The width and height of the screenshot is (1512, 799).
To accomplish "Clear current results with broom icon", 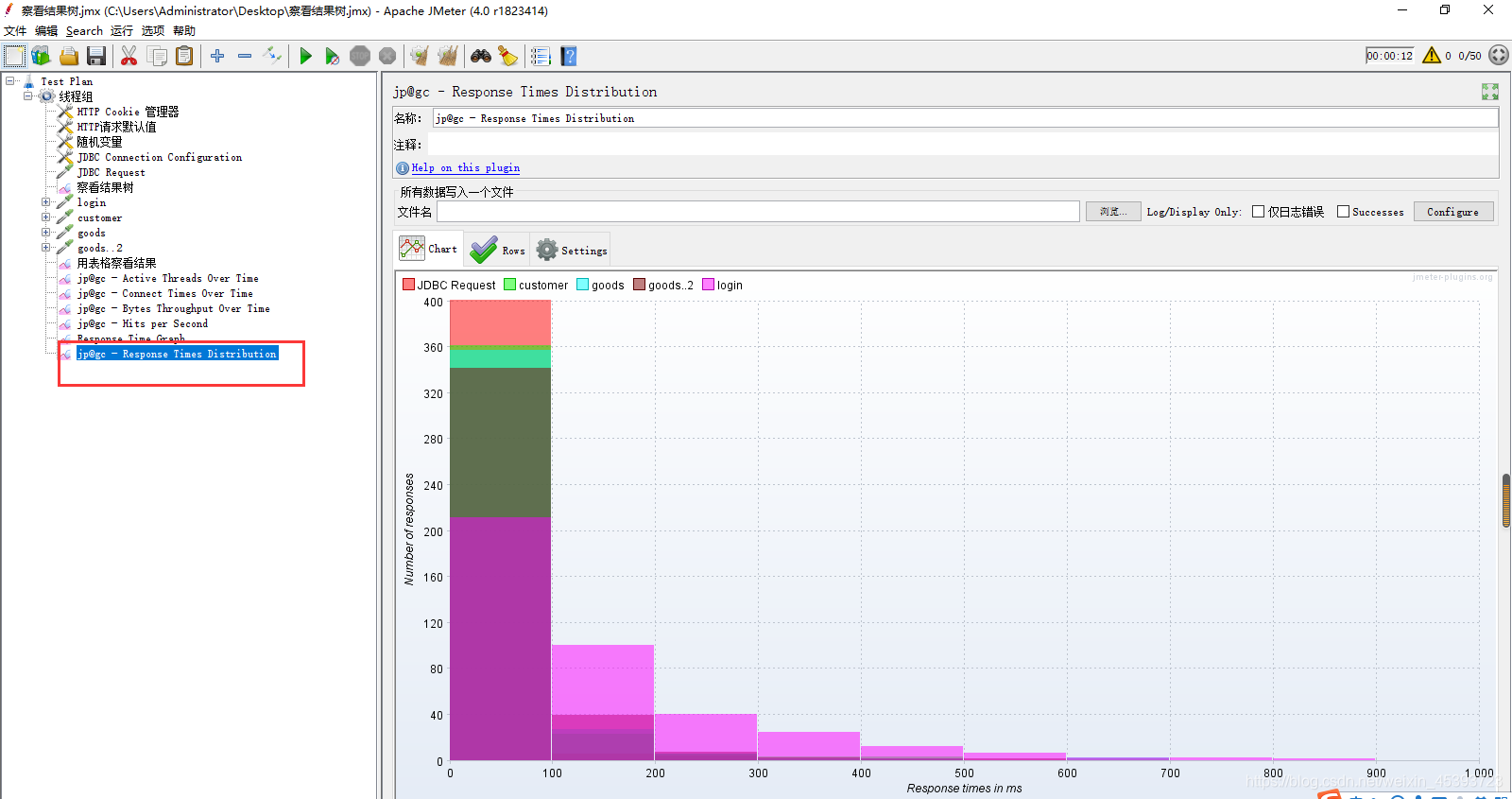I will click(420, 56).
